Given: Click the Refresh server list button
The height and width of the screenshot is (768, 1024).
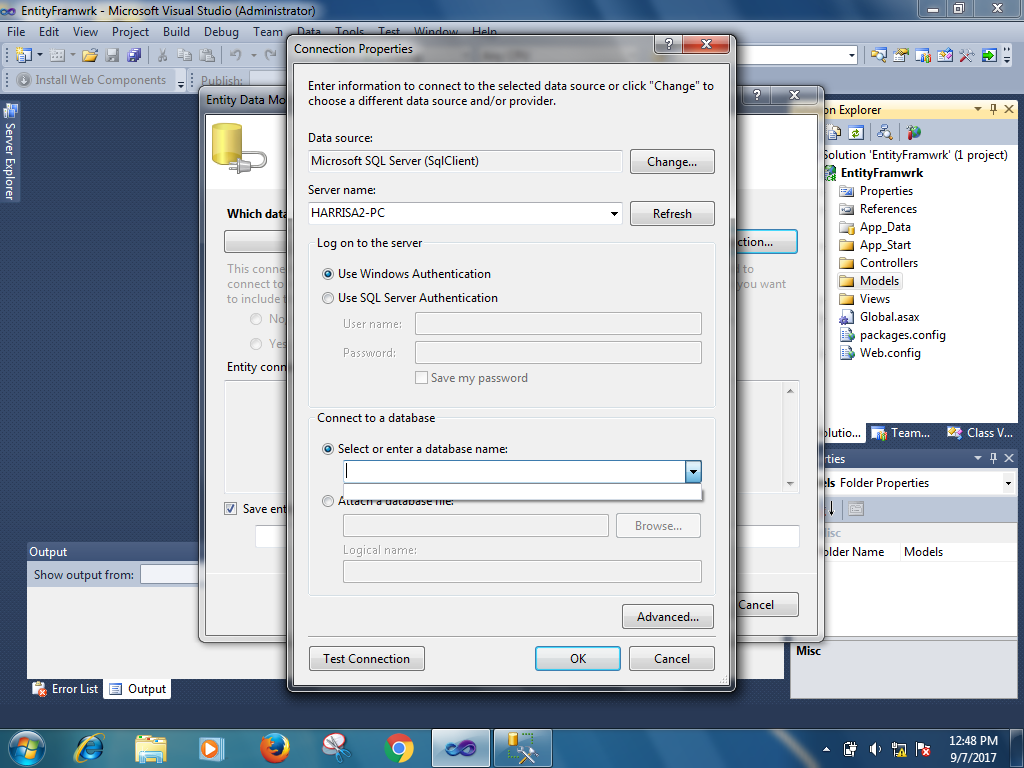Looking at the screenshot, I should pos(672,214).
